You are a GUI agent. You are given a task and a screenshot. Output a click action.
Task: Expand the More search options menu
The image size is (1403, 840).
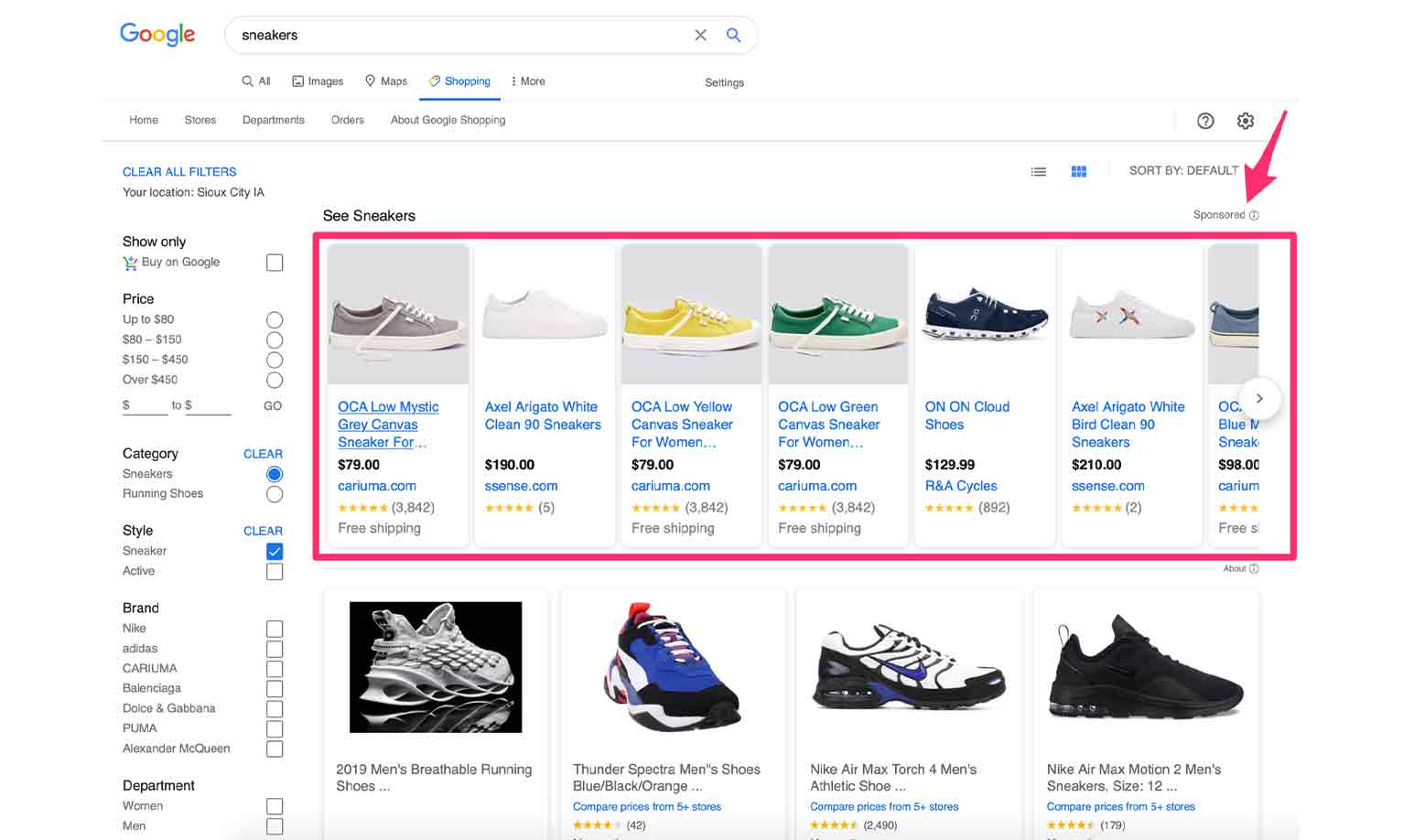528,81
